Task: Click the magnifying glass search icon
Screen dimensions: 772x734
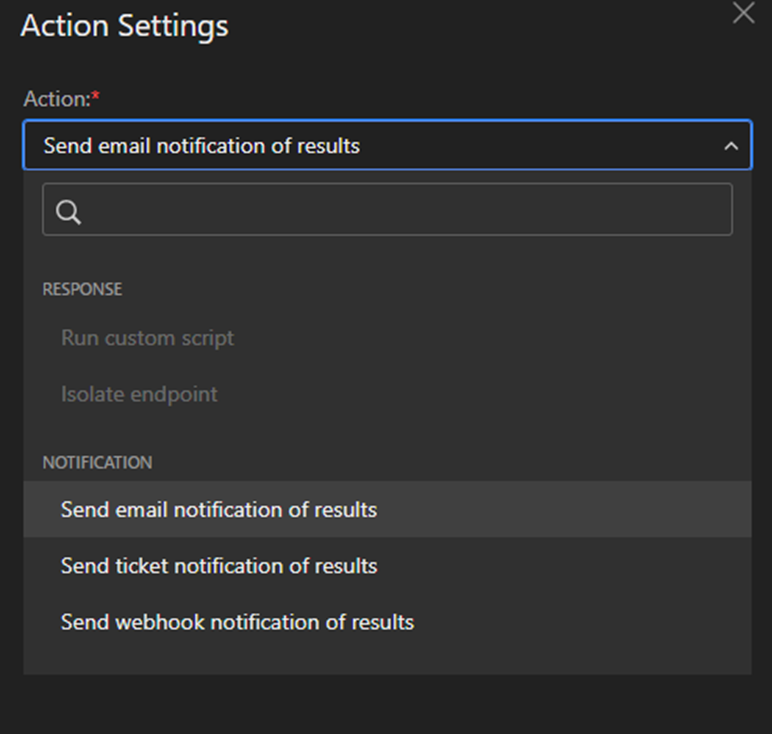Action: 69,211
